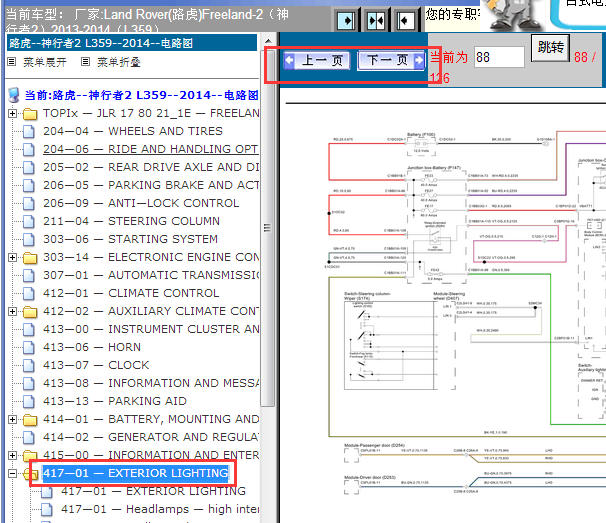
Task: Open the 206-05 PARKING BRAKE entry
Action: click(151, 185)
